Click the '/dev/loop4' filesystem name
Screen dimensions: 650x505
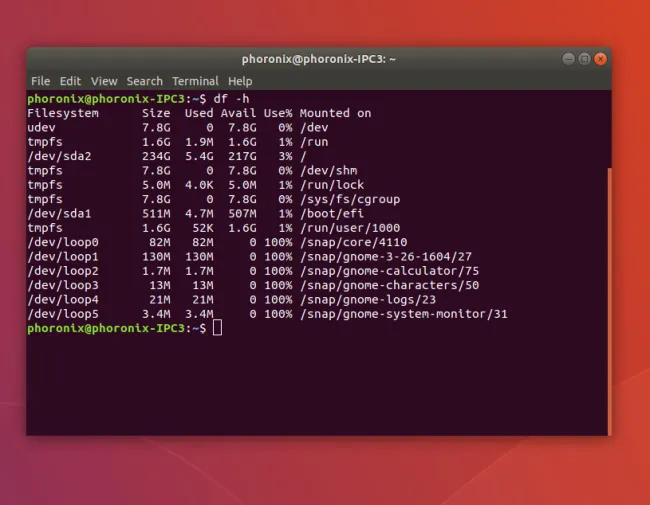[x=63, y=300]
